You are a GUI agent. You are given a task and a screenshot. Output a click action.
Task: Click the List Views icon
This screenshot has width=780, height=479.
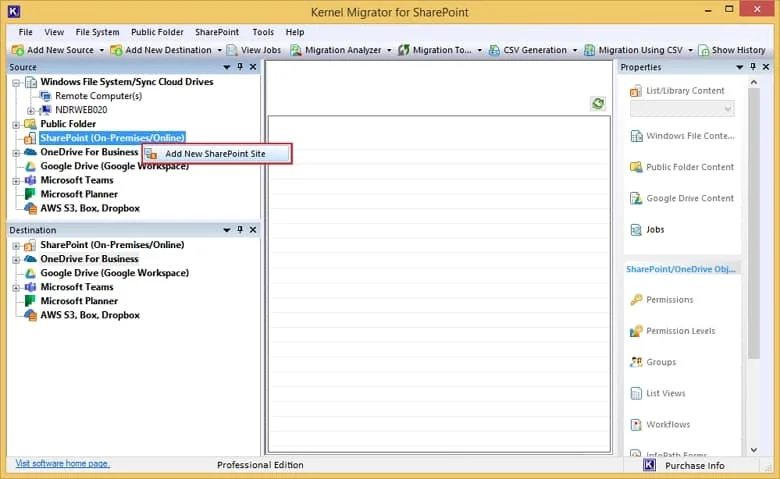pos(636,393)
